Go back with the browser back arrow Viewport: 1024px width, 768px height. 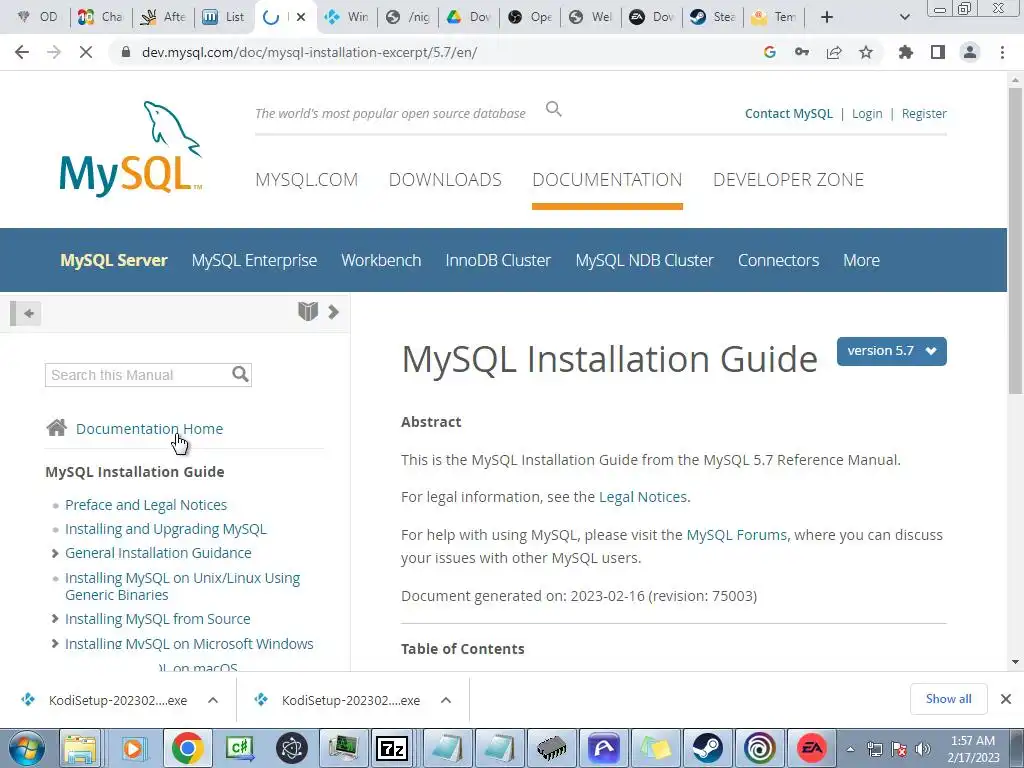tap(22, 52)
